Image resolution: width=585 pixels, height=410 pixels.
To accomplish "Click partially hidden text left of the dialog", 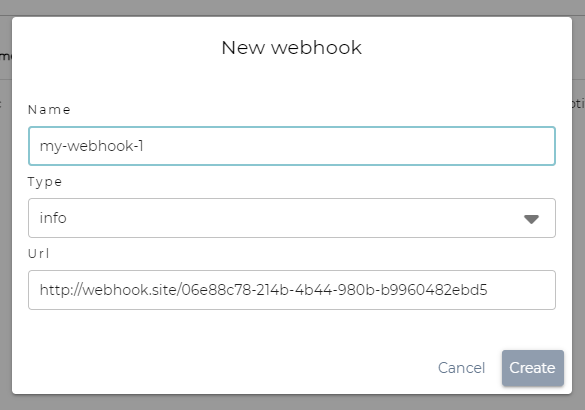I will 6,56.
